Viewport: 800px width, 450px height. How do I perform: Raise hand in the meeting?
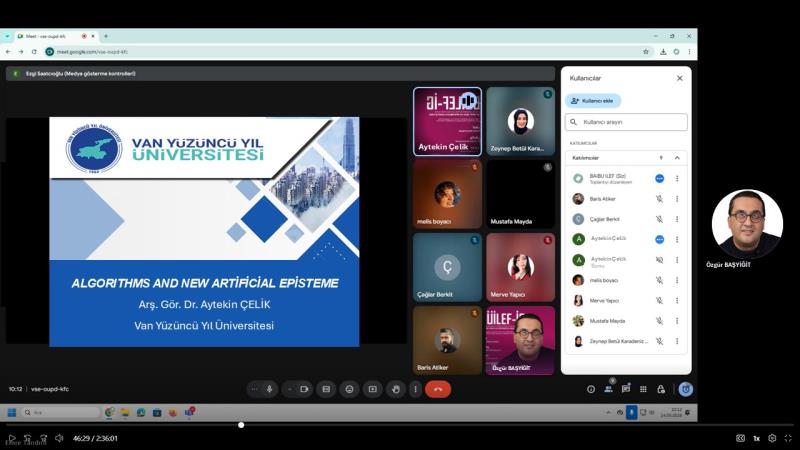point(396,389)
